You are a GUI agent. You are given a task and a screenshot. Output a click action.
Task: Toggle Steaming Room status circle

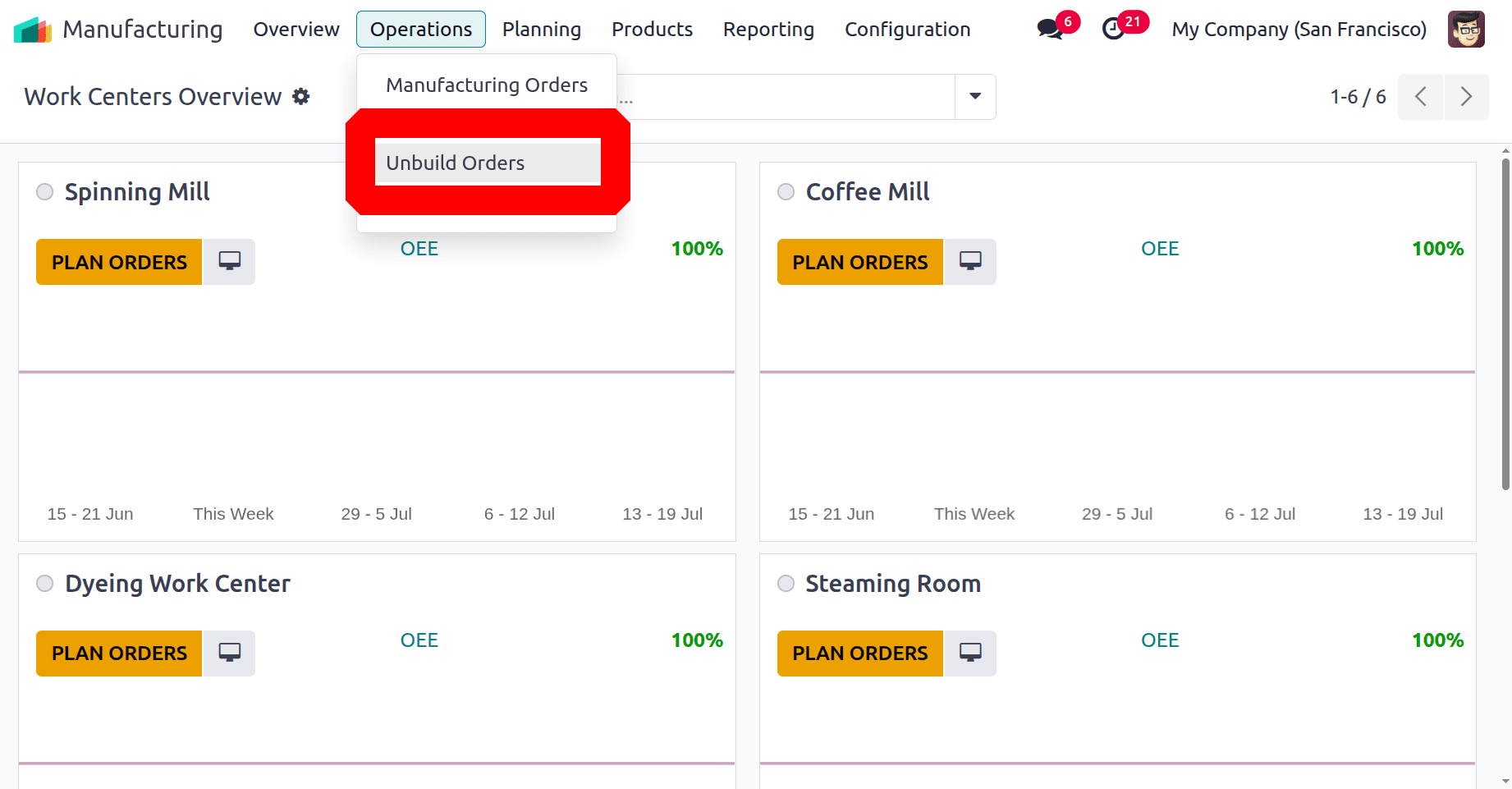pyautogui.click(x=786, y=584)
